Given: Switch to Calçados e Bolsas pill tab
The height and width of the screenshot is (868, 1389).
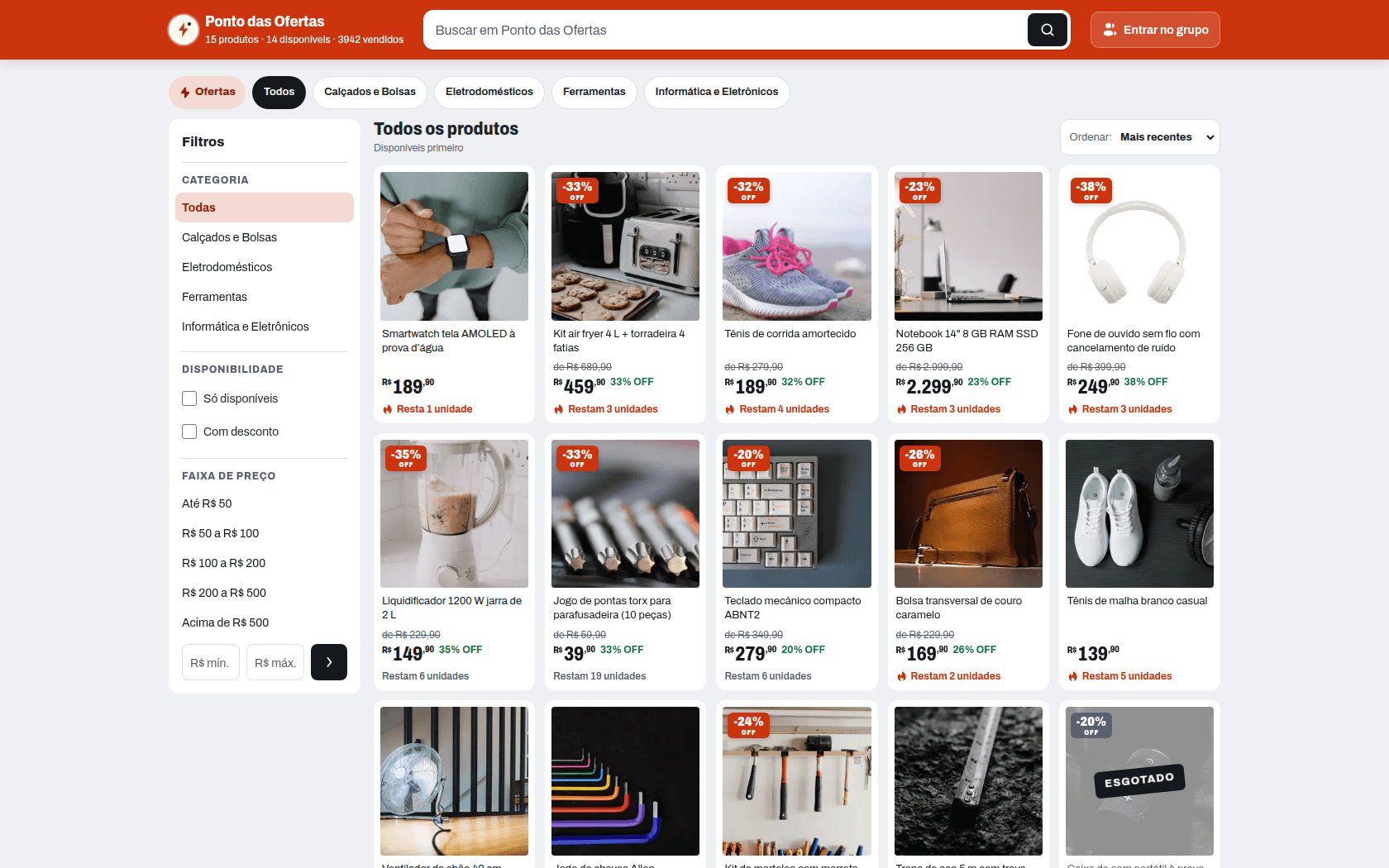Looking at the screenshot, I should [x=370, y=92].
